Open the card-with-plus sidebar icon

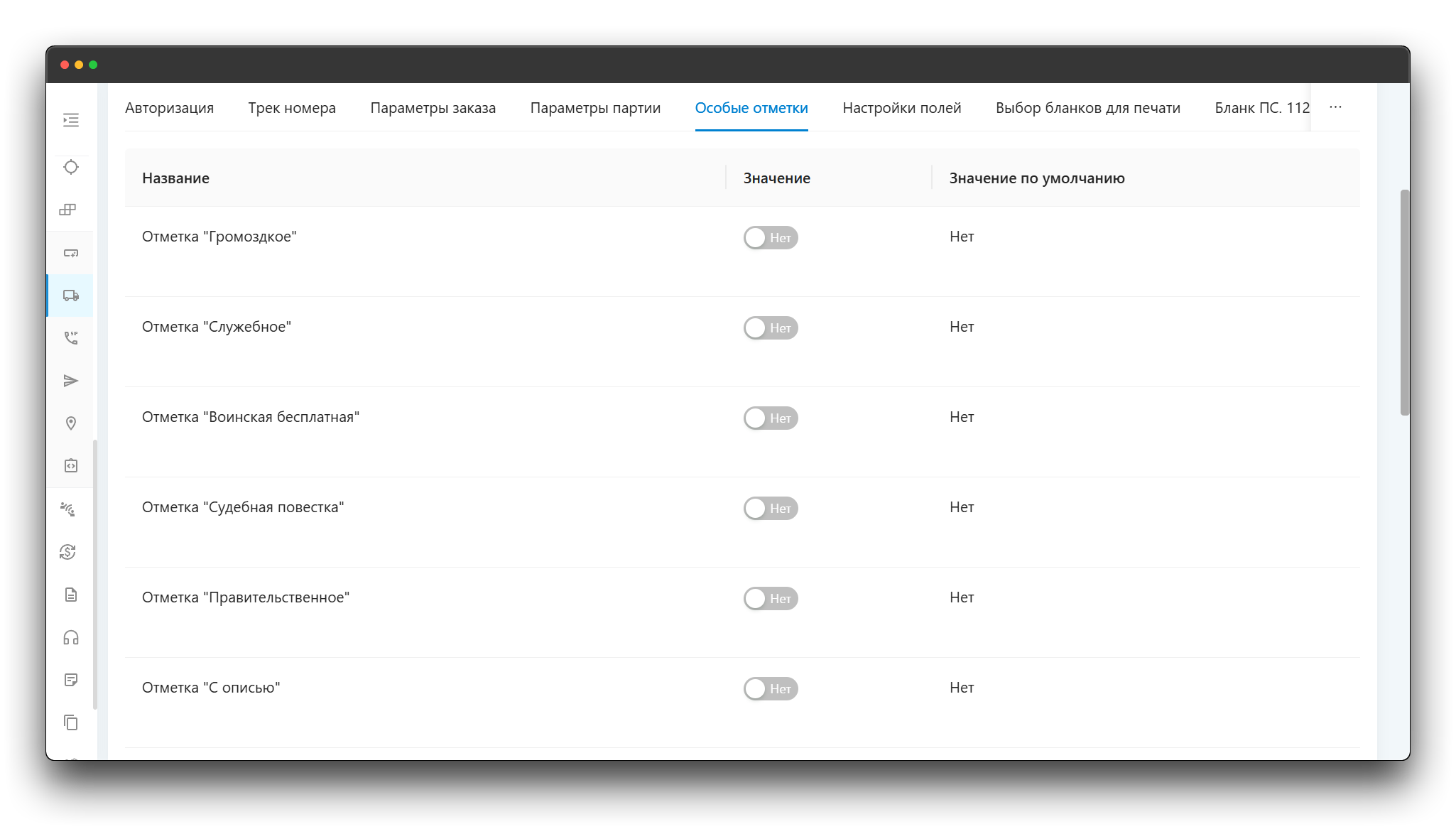click(x=71, y=253)
